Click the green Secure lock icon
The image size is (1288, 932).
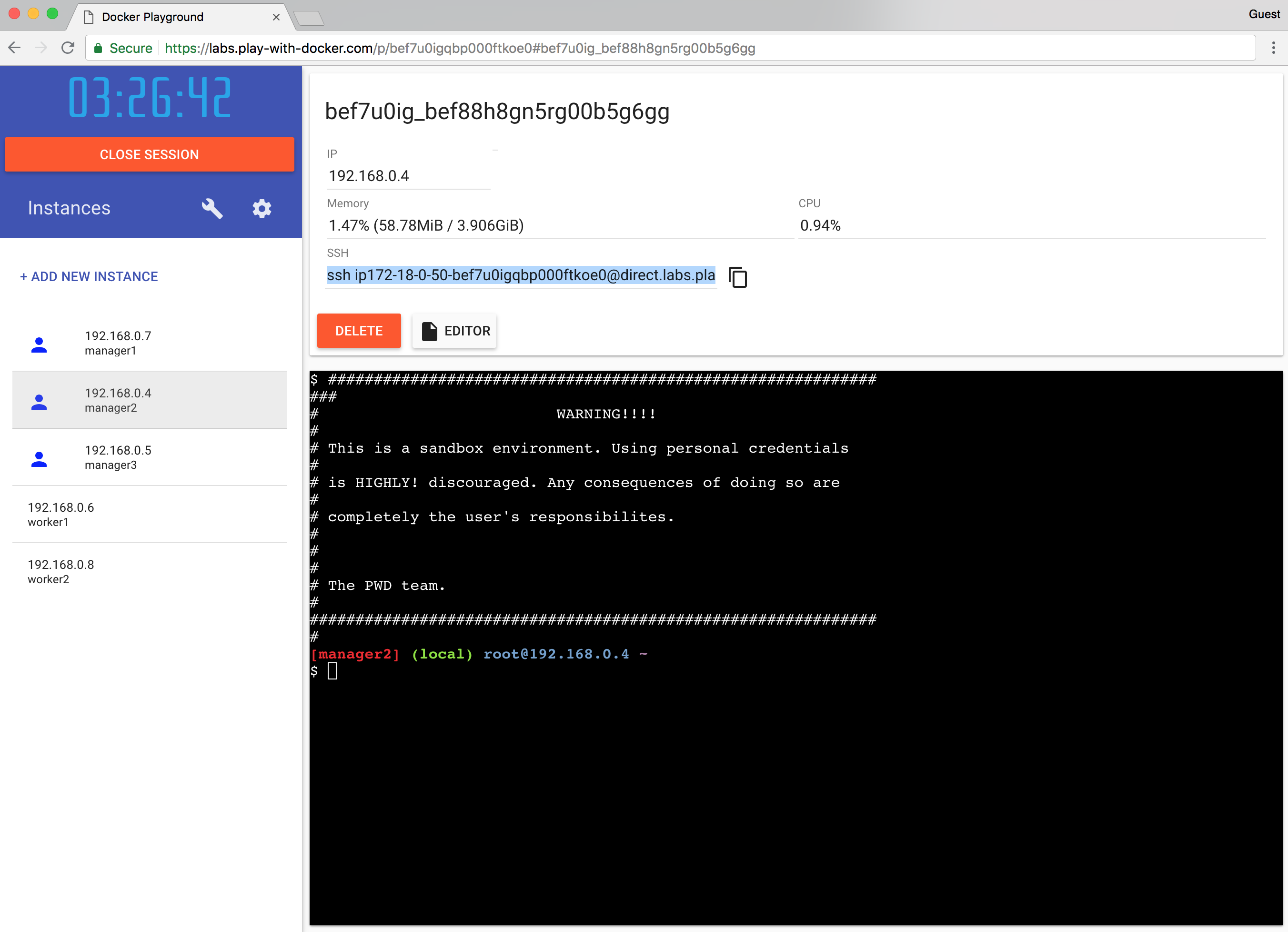tap(98, 48)
